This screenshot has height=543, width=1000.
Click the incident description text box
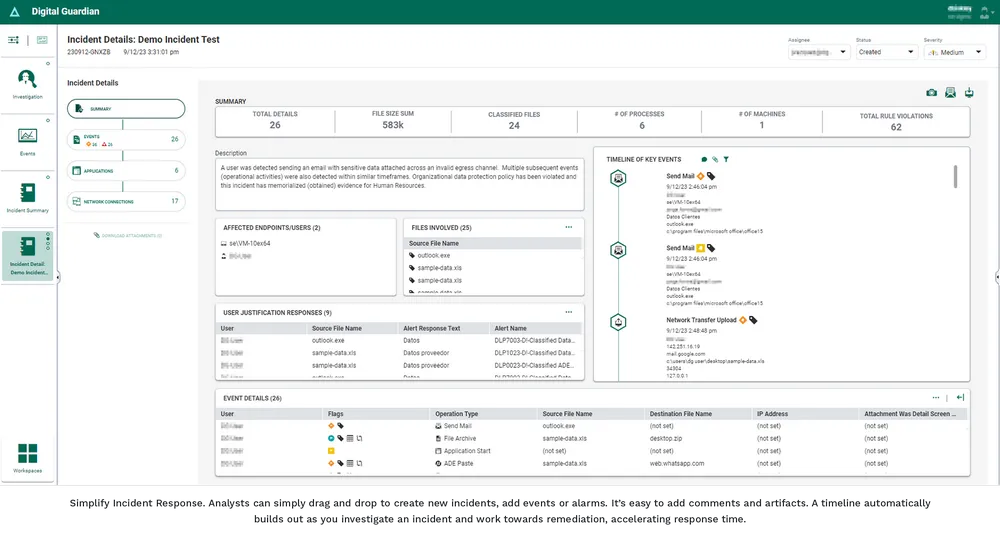pyautogui.click(x=399, y=184)
